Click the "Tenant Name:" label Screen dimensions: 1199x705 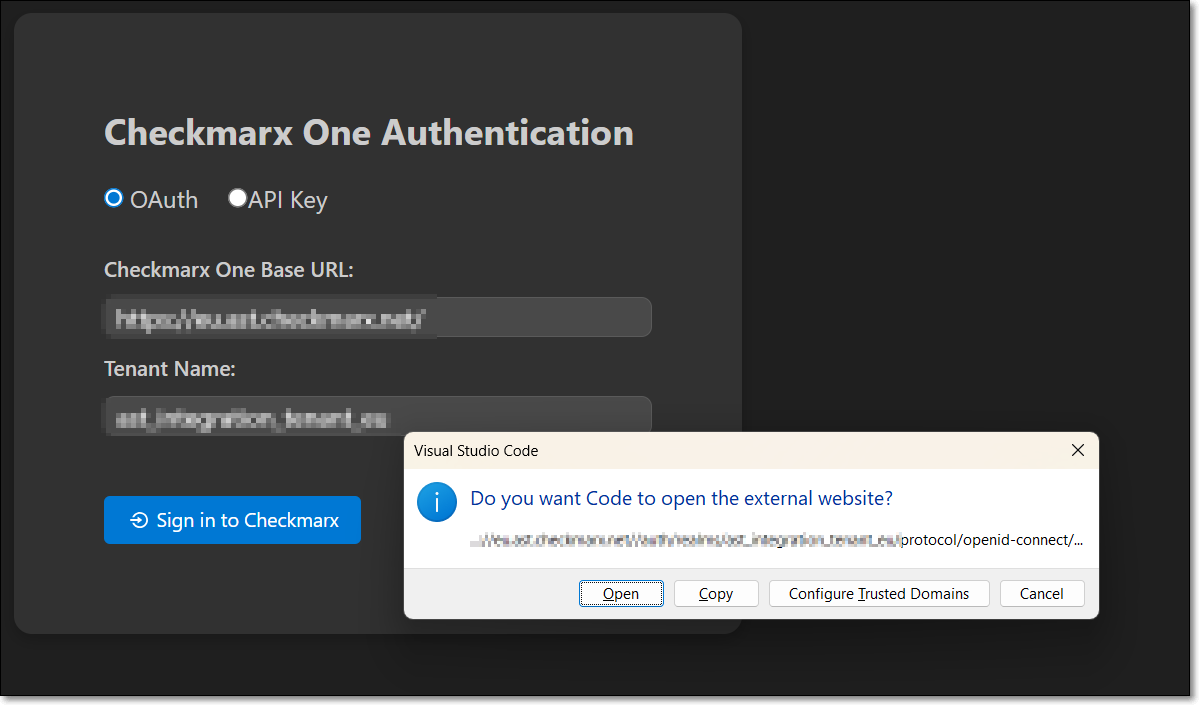click(169, 369)
